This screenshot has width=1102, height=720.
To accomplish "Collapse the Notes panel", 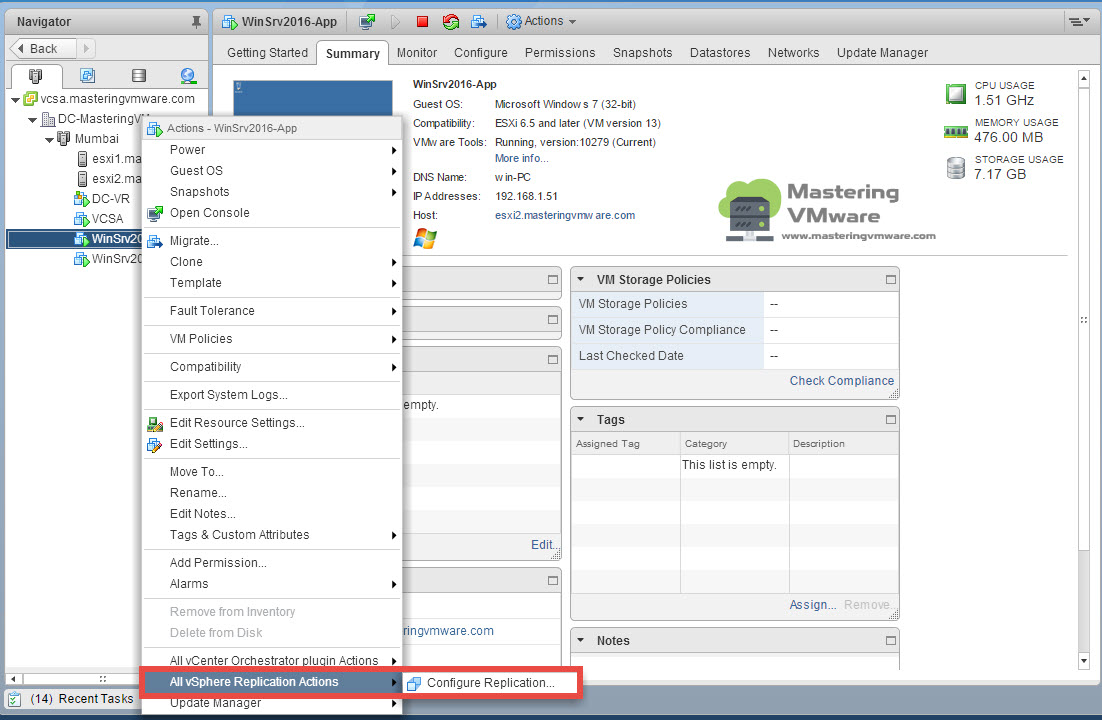I will point(581,640).
